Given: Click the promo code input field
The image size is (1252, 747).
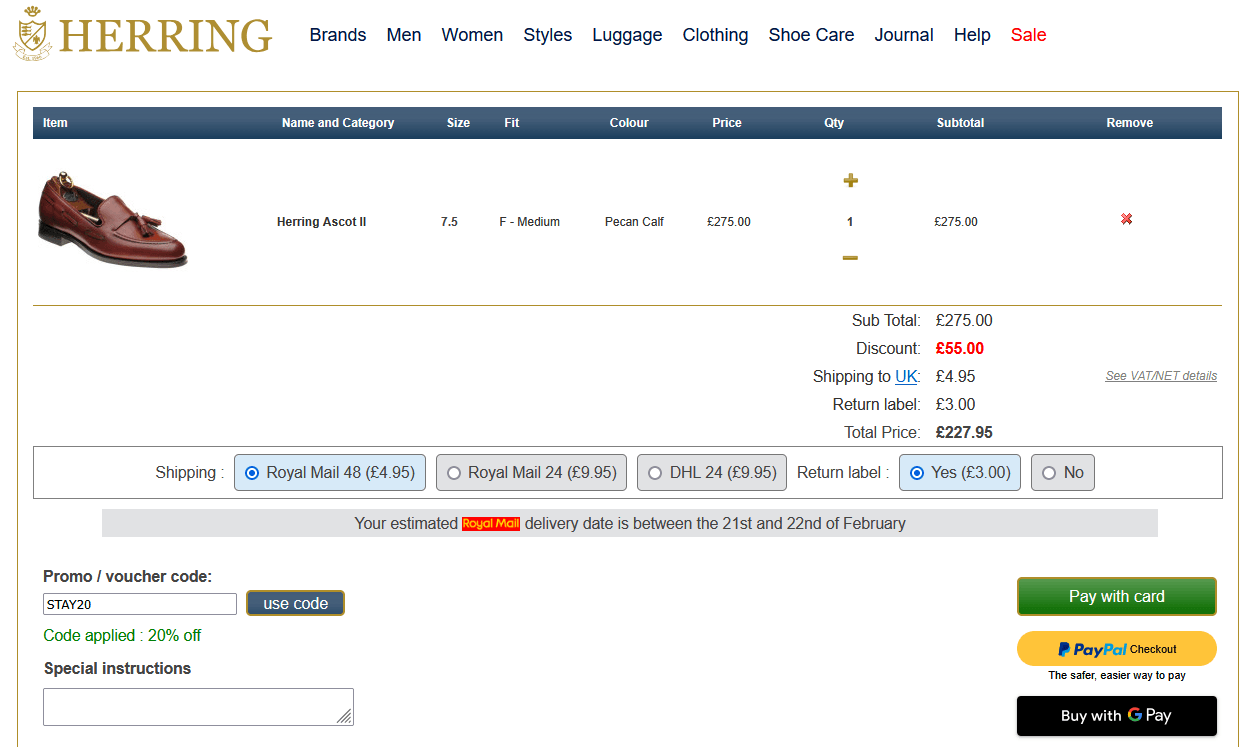Looking at the screenshot, I should 140,604.
